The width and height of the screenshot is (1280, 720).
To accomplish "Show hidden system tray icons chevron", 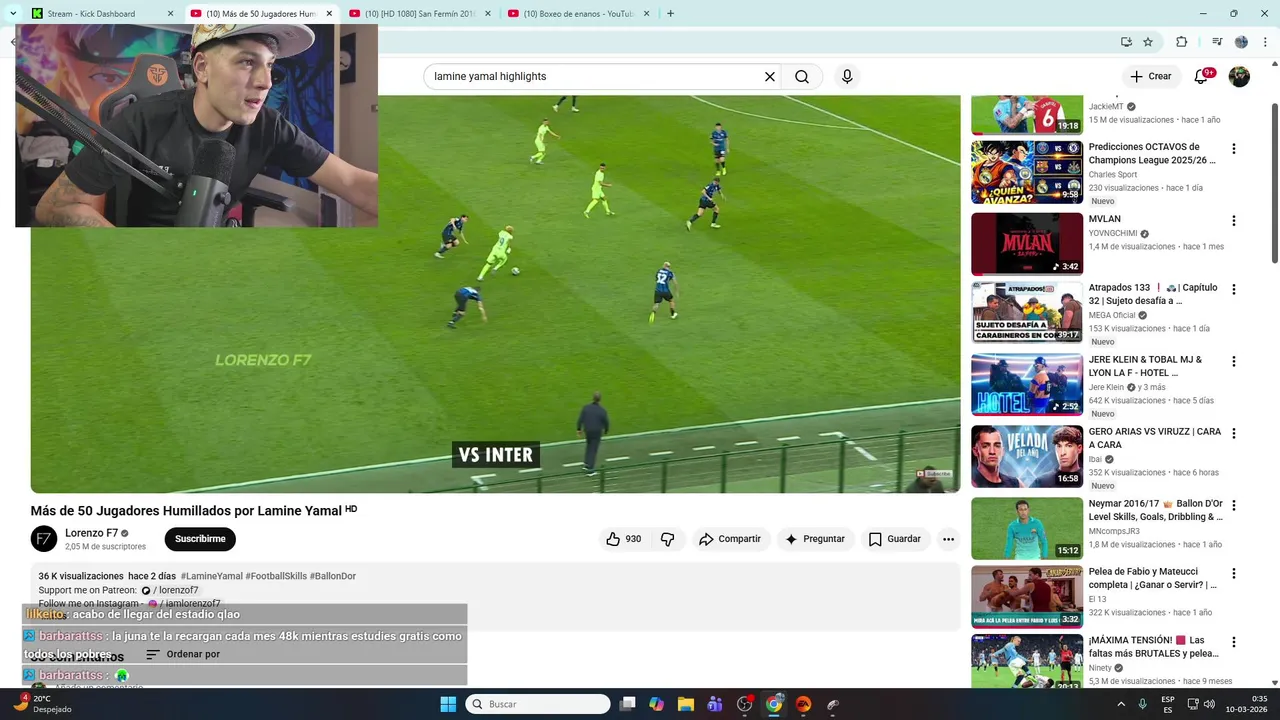I will 1122,704.
